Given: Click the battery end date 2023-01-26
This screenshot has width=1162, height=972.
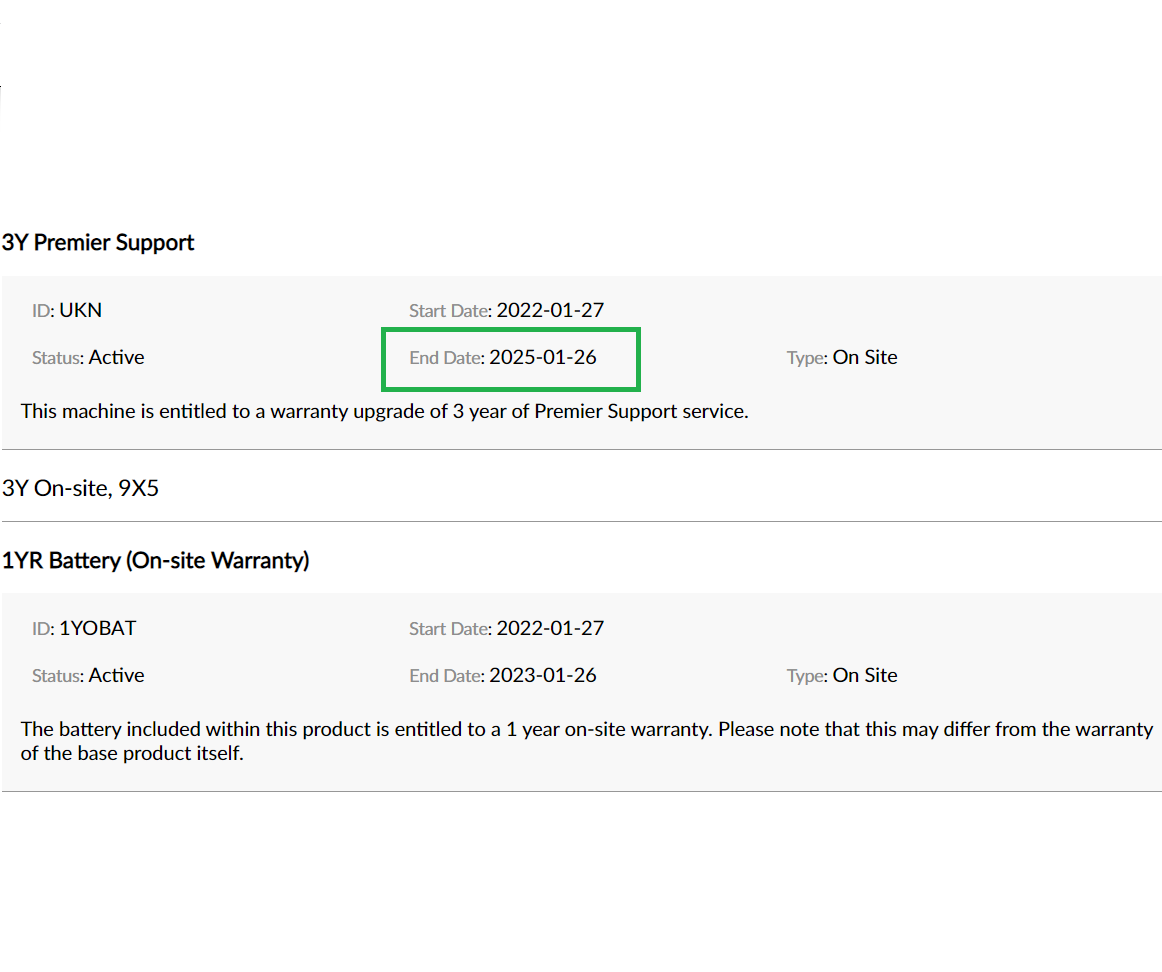Looking at the screenshot, I should [x=543, y=675].
